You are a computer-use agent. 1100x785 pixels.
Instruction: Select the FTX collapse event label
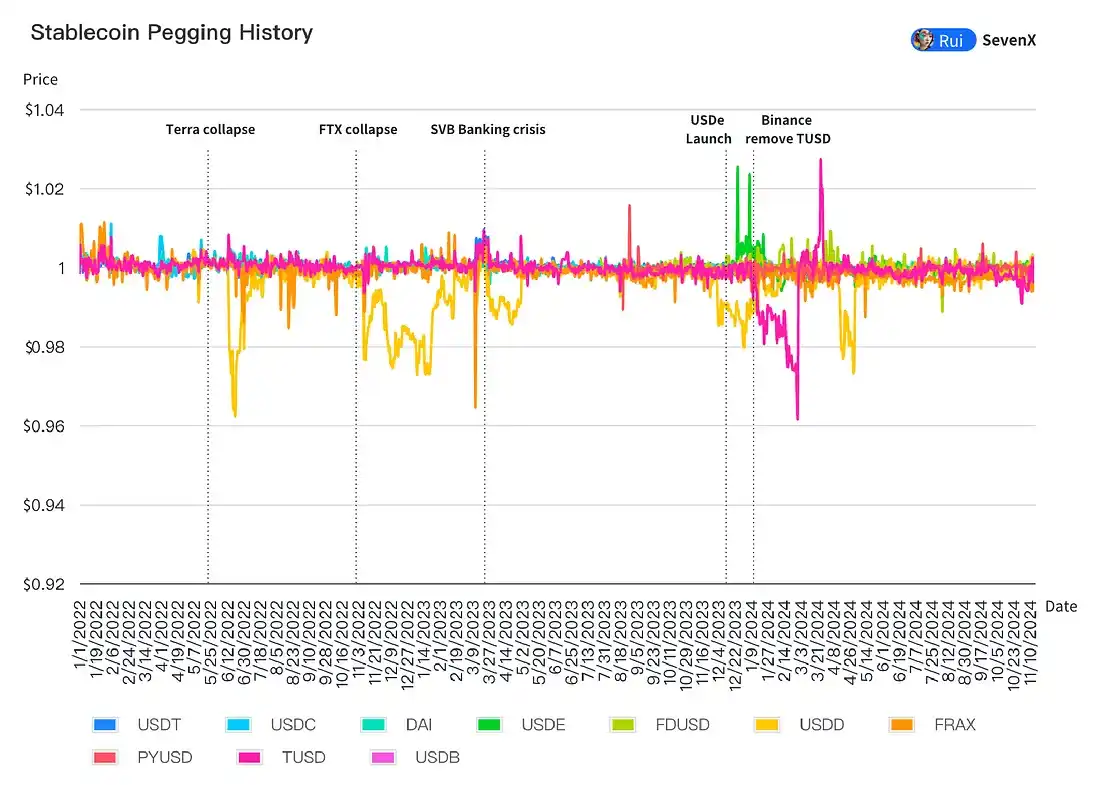tap(358, 129)
